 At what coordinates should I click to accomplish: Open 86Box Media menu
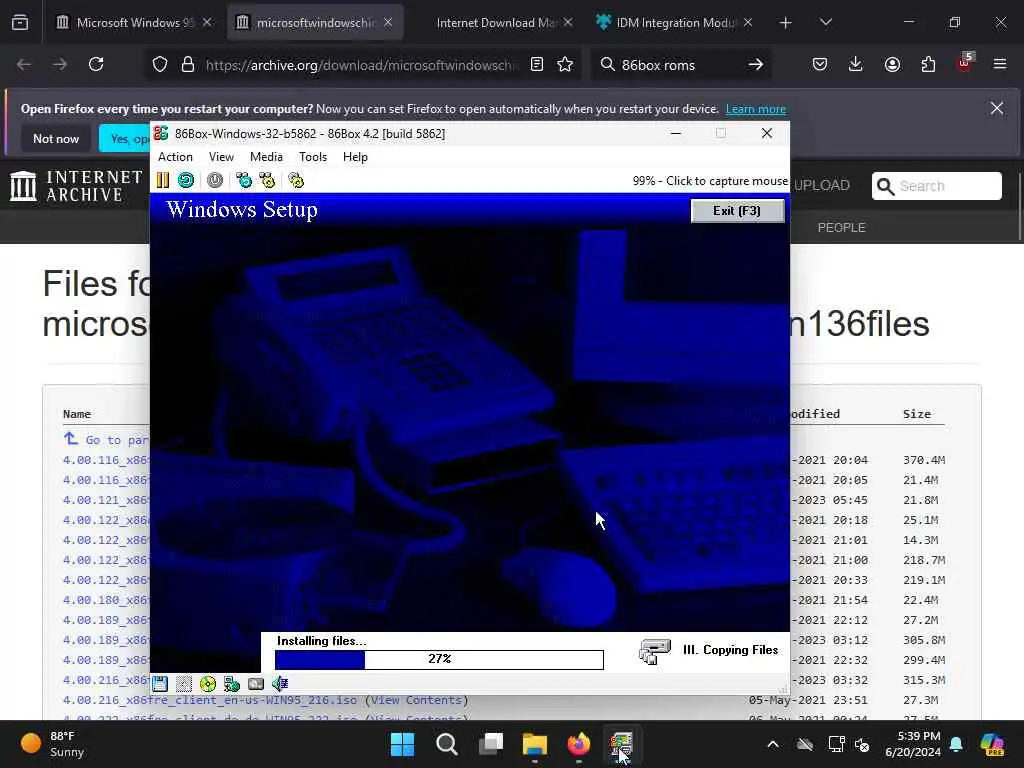click(x=266, y=157)
